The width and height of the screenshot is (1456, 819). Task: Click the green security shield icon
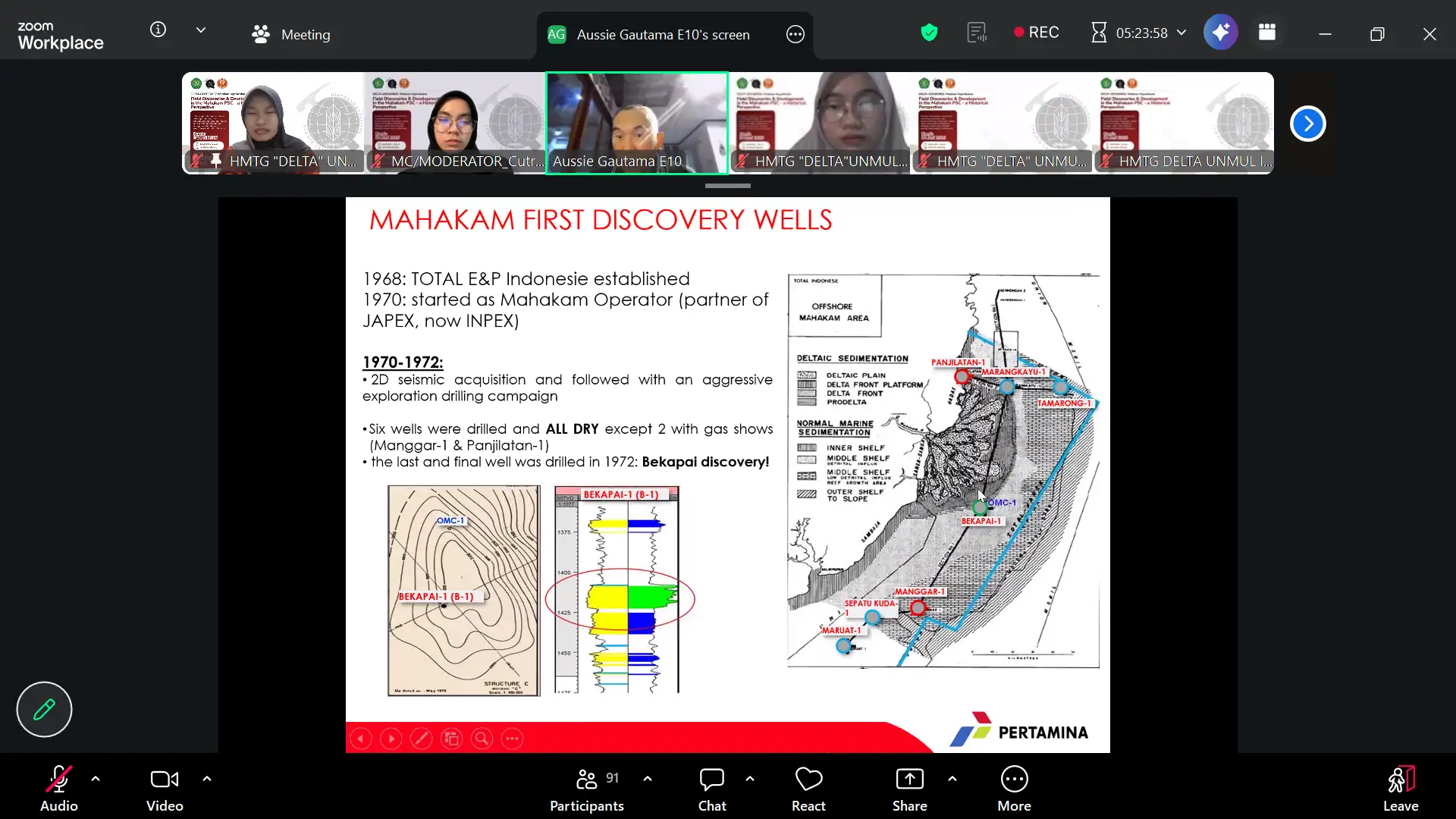coord(929,33)
